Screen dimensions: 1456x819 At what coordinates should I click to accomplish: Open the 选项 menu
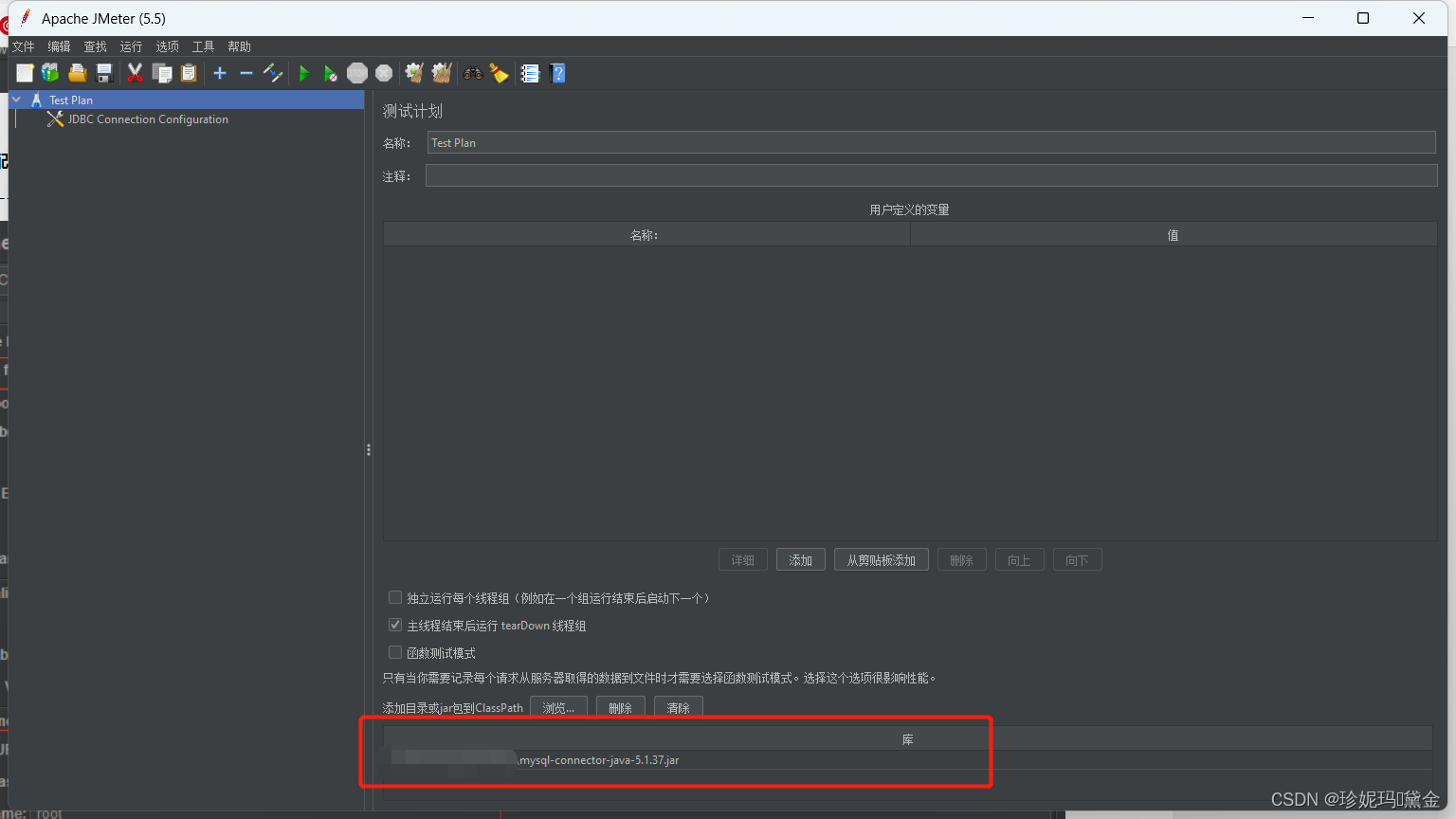point(168,46)
